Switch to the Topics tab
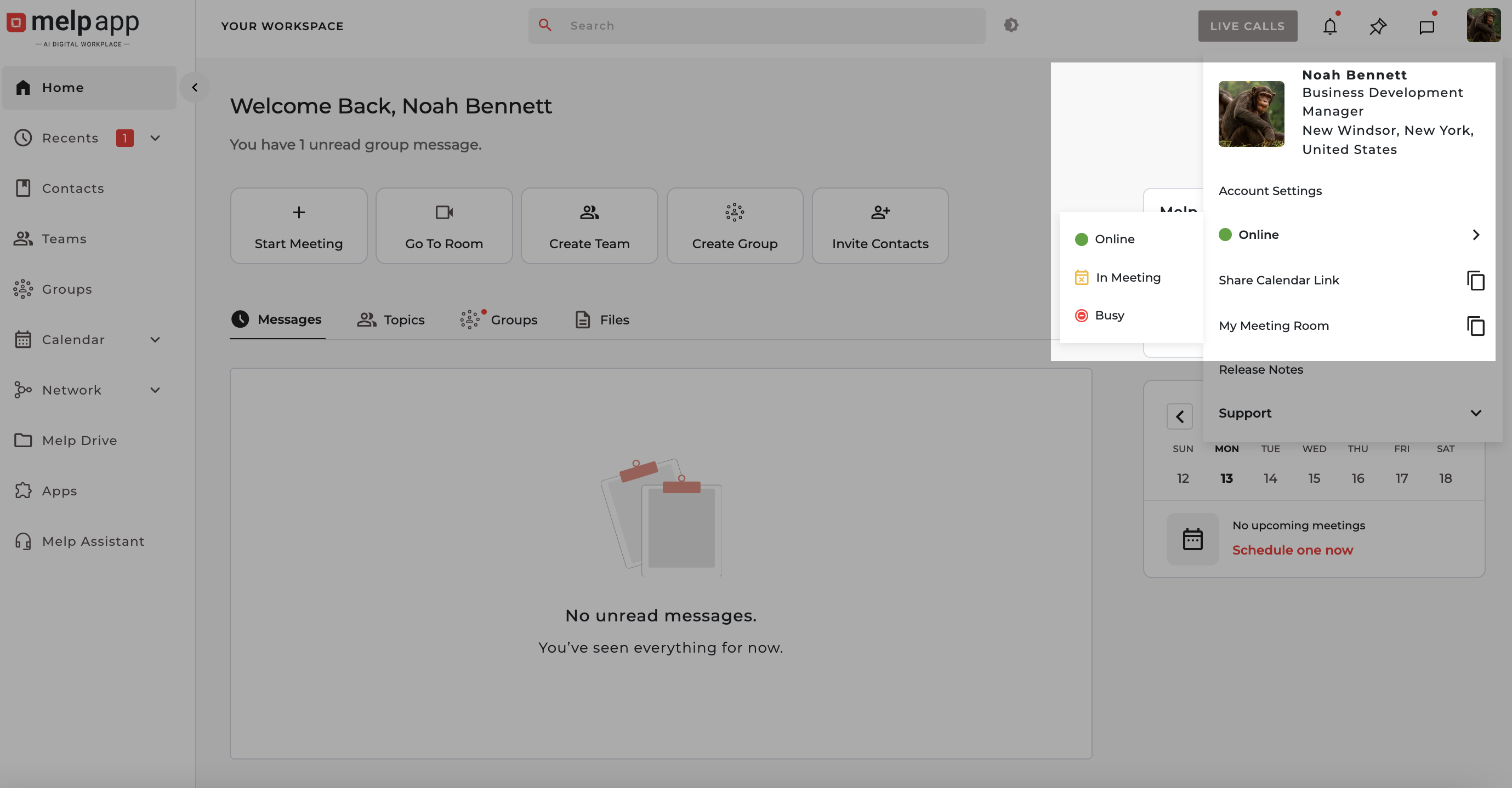This screenshot has height=788, width=1512. (391, 320)
